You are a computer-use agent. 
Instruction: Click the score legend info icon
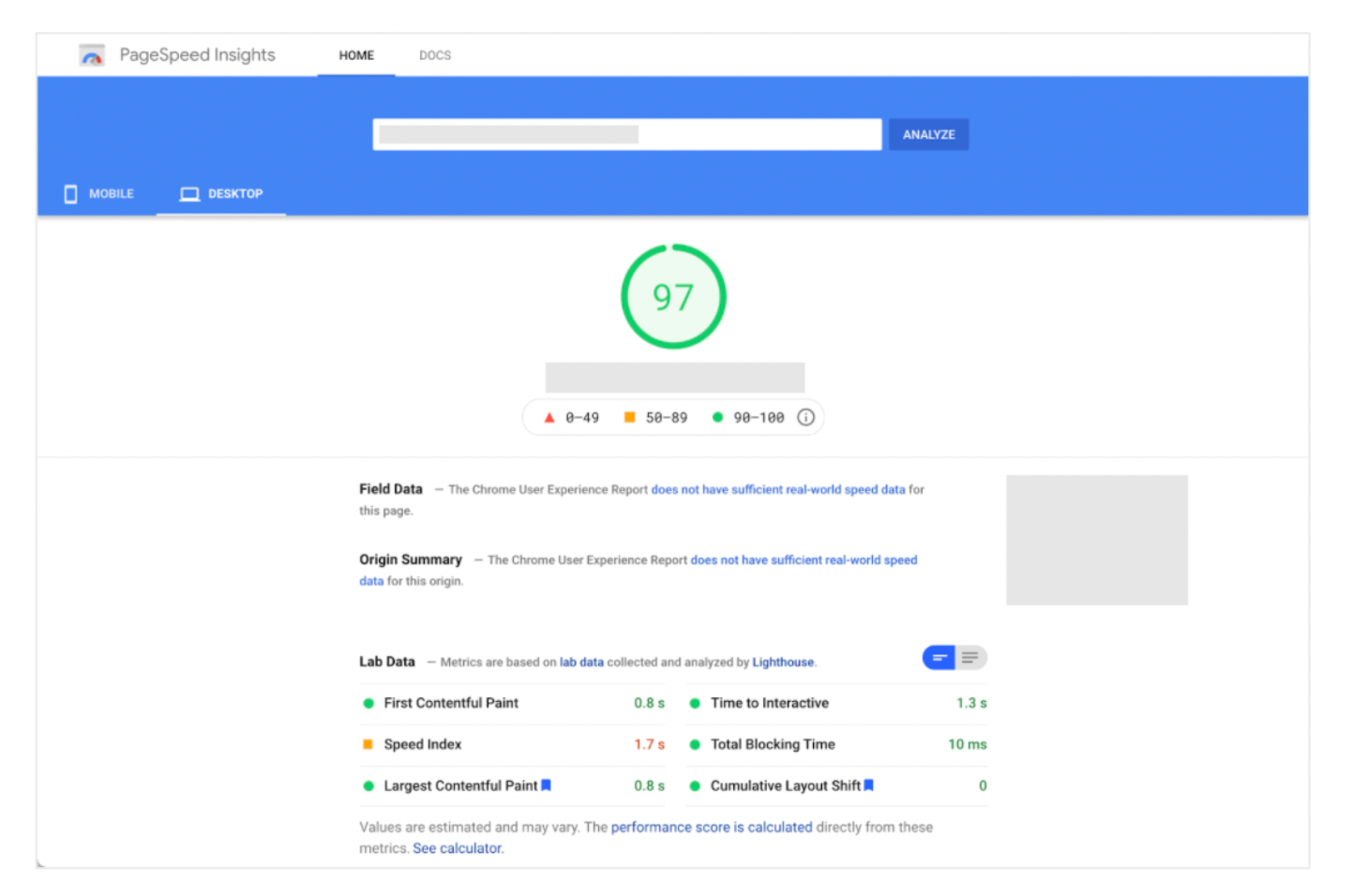point(805,417)
